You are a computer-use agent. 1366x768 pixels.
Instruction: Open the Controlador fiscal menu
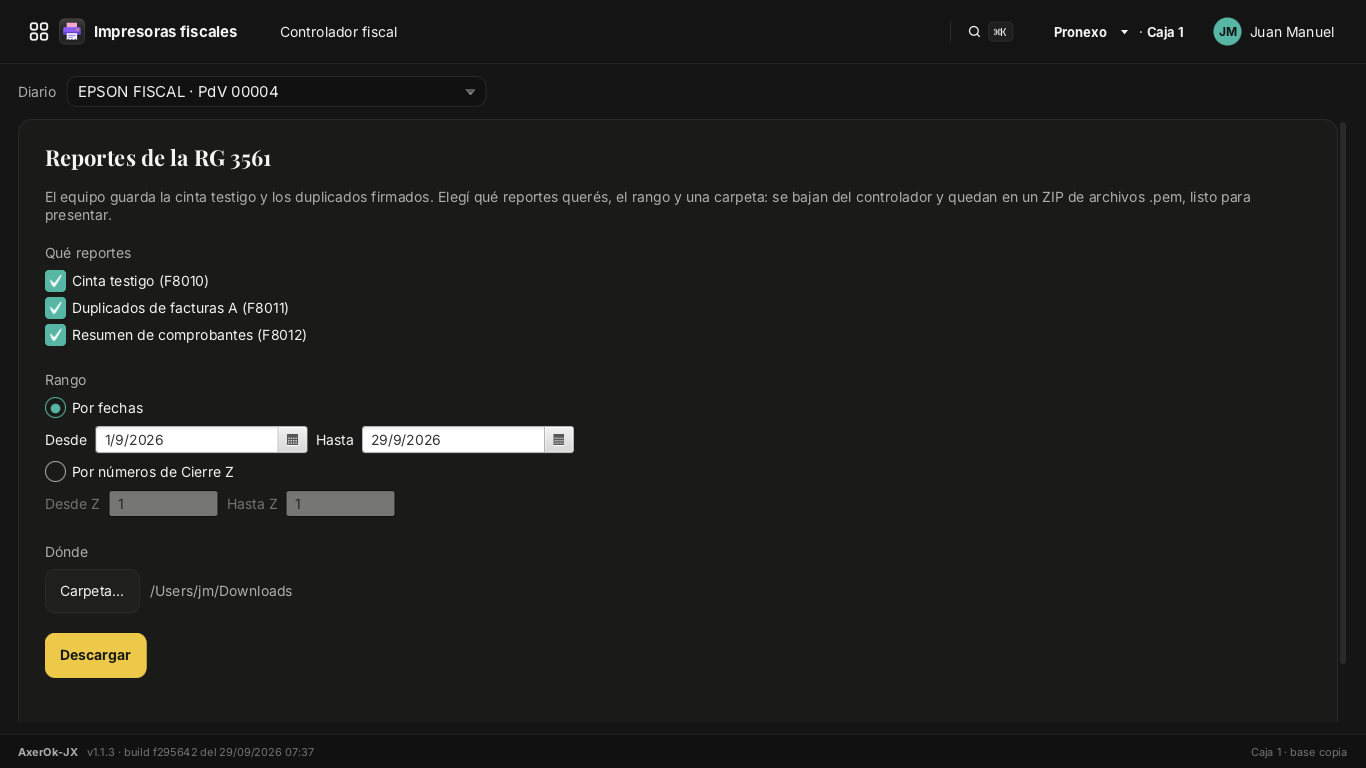(x=338, y=32)
